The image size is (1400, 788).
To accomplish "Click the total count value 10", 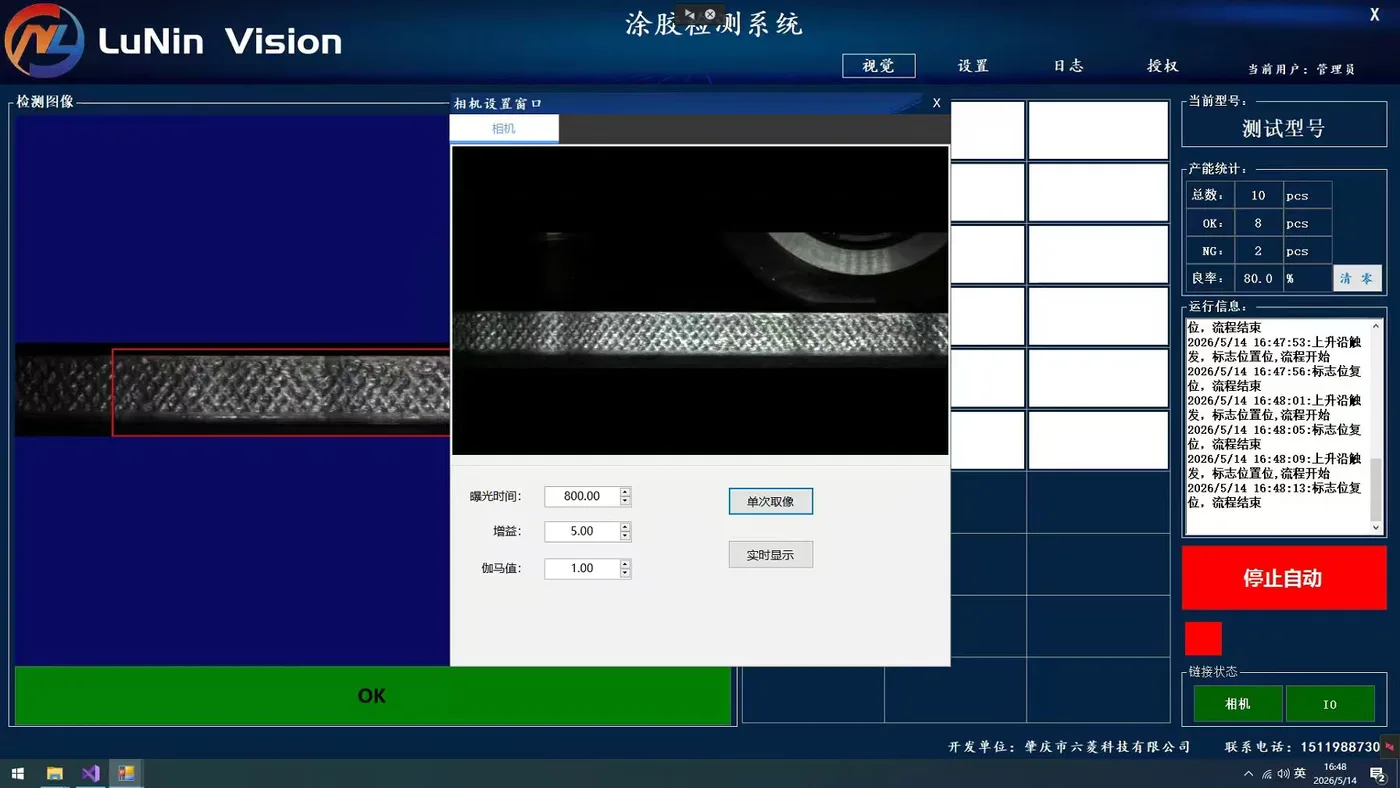I will 1258,195.
